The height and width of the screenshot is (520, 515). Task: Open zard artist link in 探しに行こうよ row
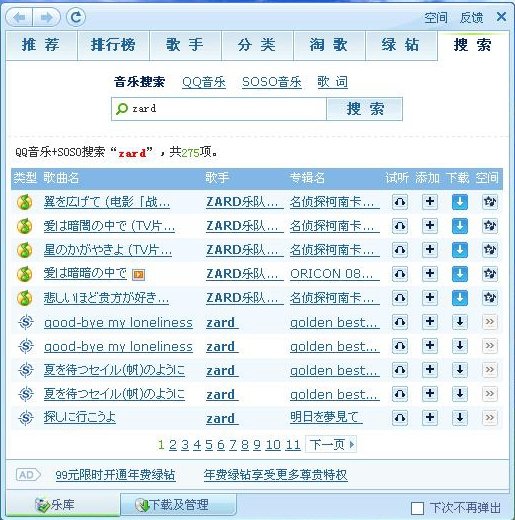(x=222, y=418)
